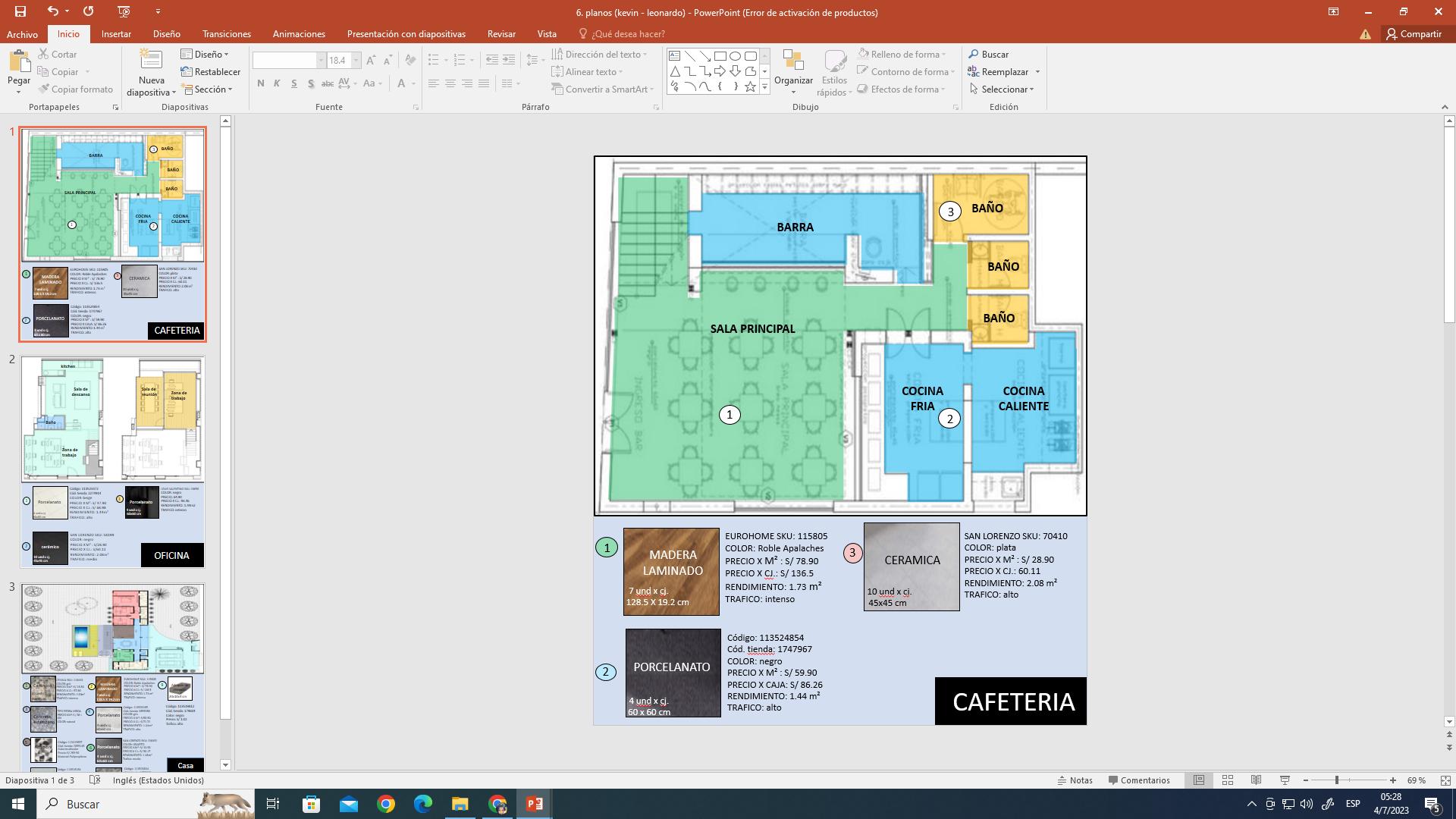Start slideshow from status bar icon

coord(1285,780)
